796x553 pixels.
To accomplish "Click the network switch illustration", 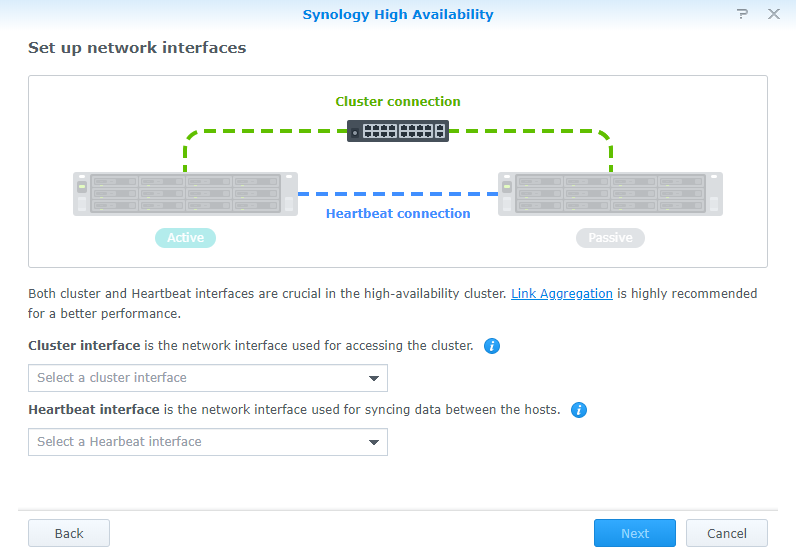I will point(398,131).
